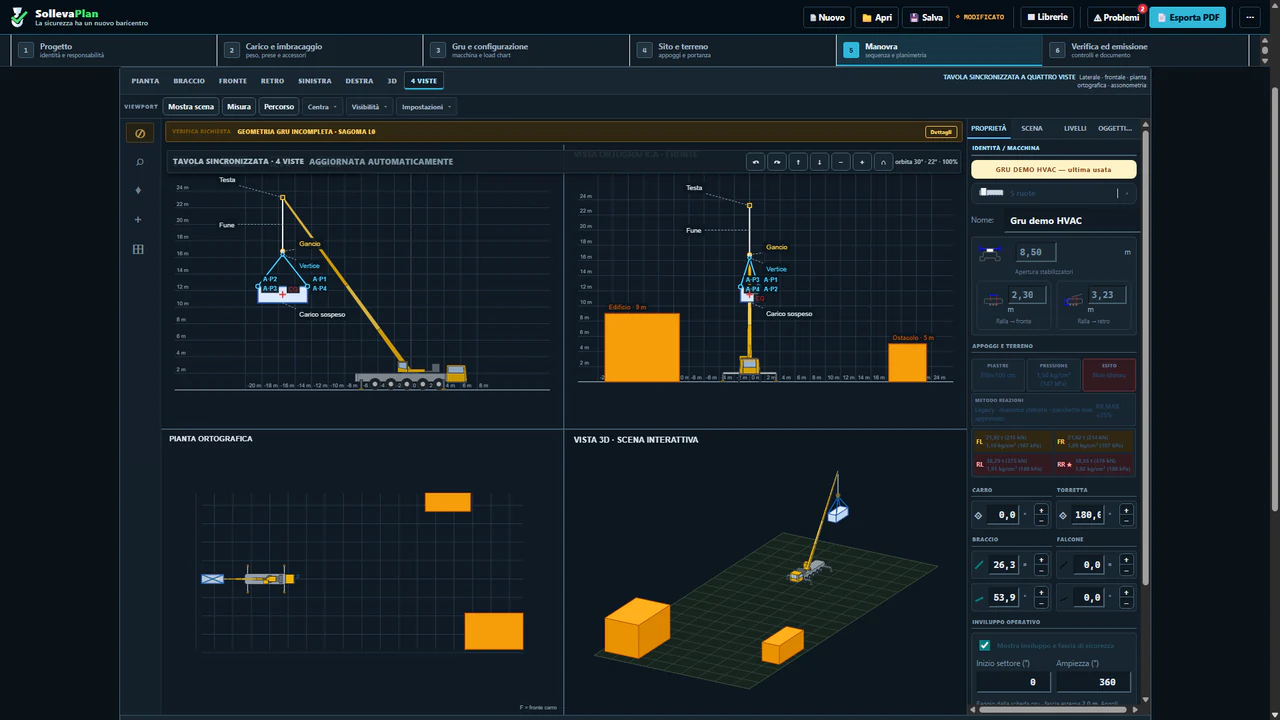This screenshot has width=1280, height=720.
Task: Select the magnifier search tool in the sidebar
Action: click(x=138, y=162)
